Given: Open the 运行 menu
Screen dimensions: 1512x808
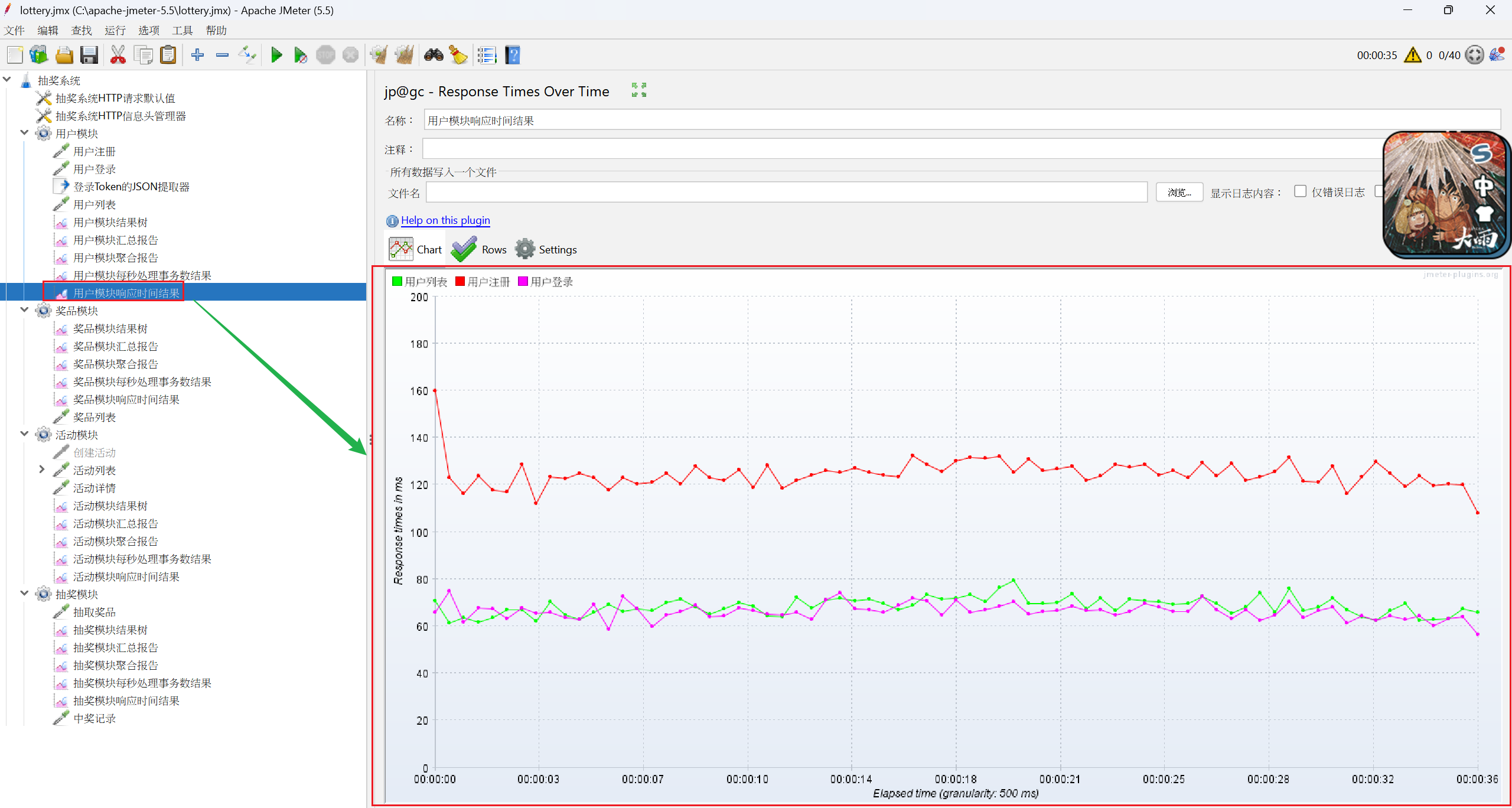Looking at the screenshot, I should coord(115,30).
